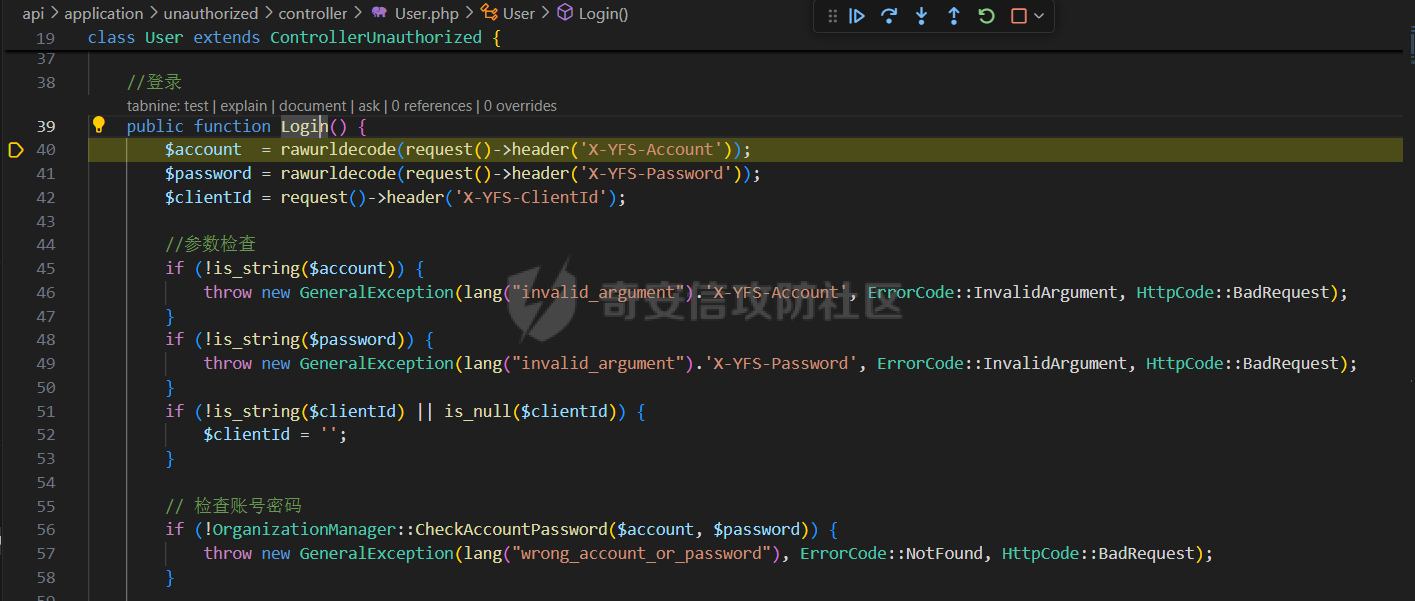Click the tabnine 'explain' code lens
This screenshot has height=601, width=1415.
click(244, 105)
